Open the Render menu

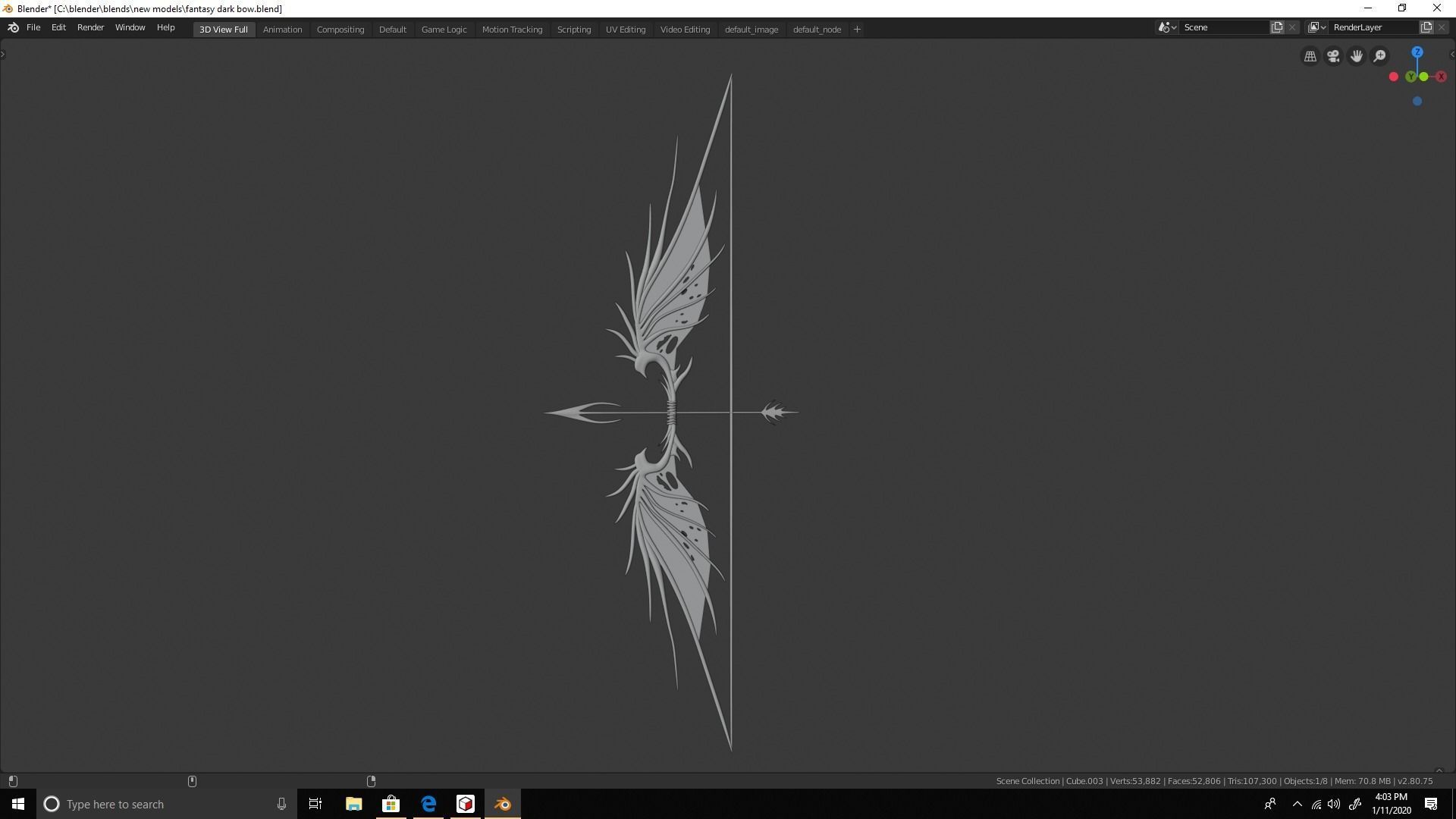[x=90, y=27]
